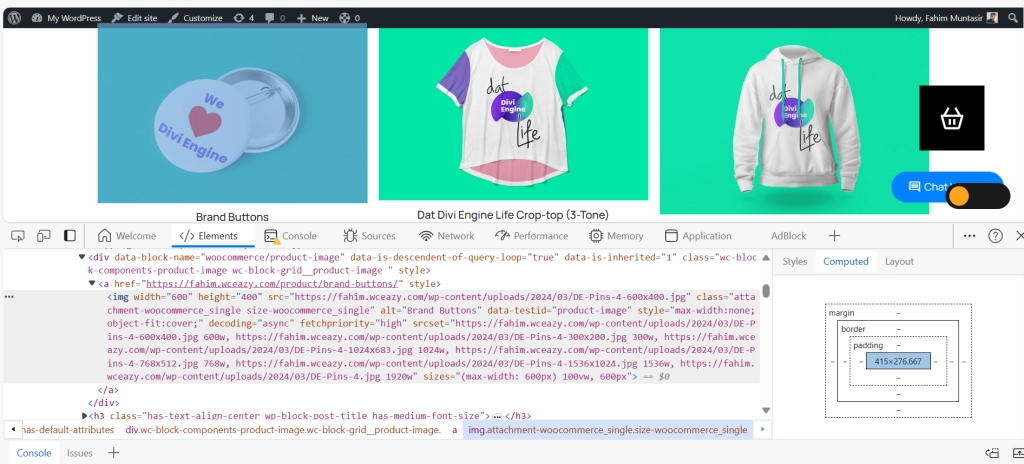Open the shopping basket cart button
Viewport: 1024px width, 464px height.
(952, 118)
